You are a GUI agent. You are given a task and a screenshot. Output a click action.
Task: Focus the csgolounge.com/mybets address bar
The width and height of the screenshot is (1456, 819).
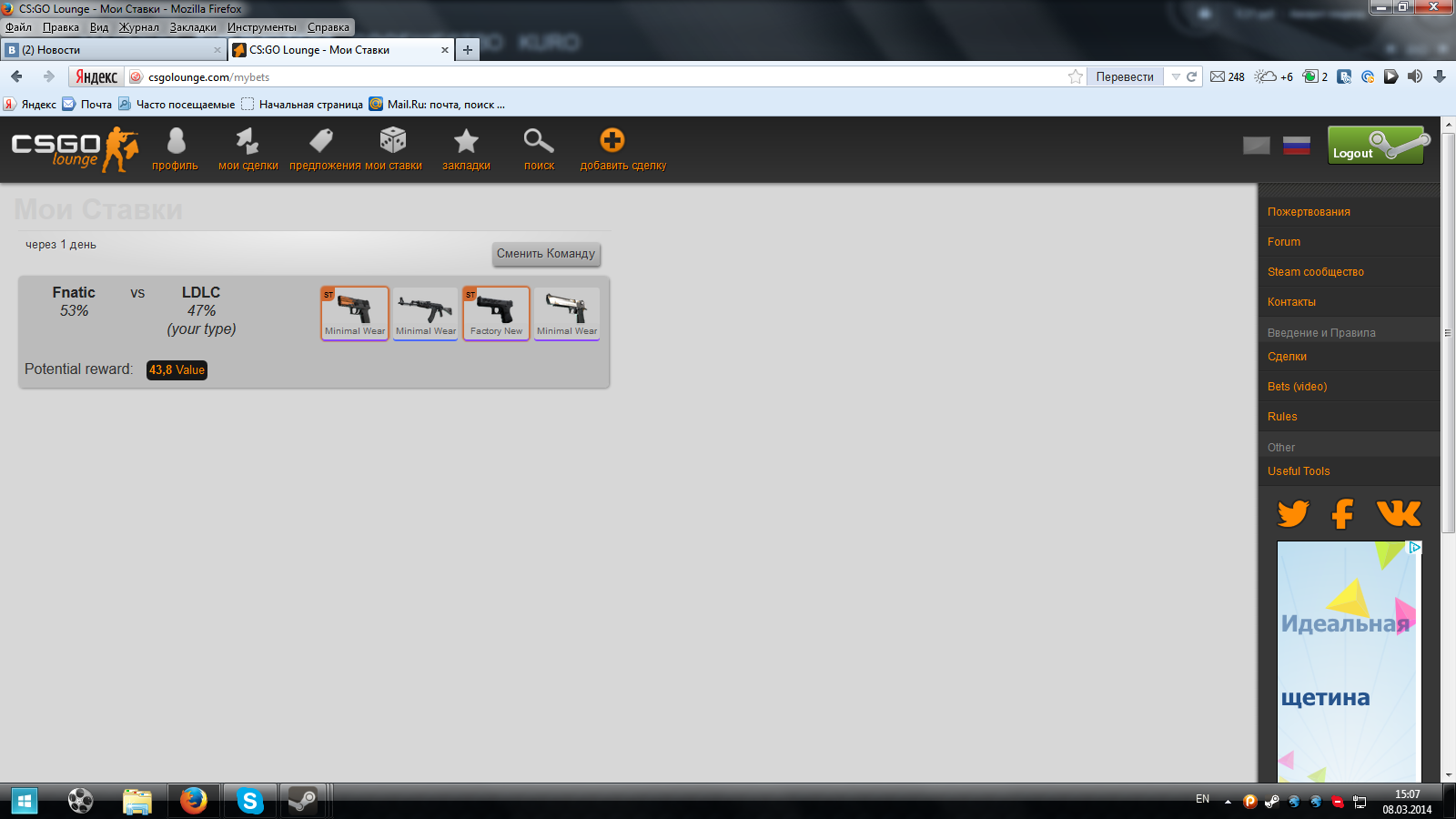pos(601,77)
